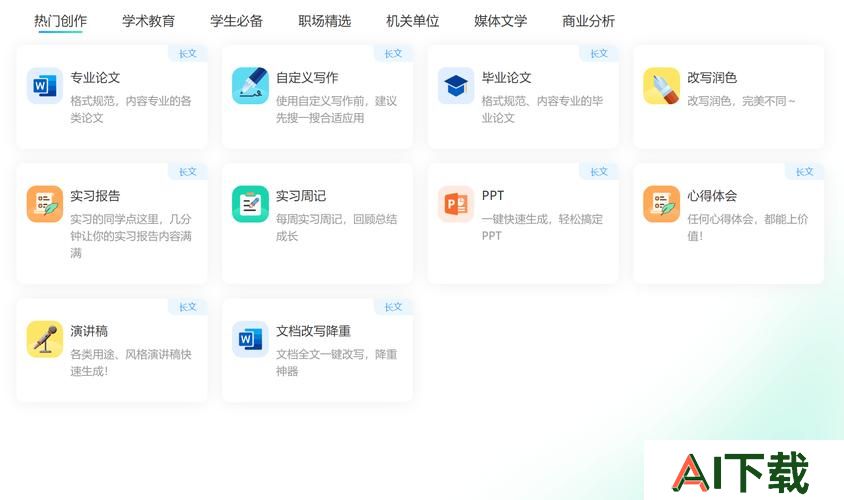The image size is (844, 500).
Task: Select the 职场精选 tab
Action: tap(325, 21)
